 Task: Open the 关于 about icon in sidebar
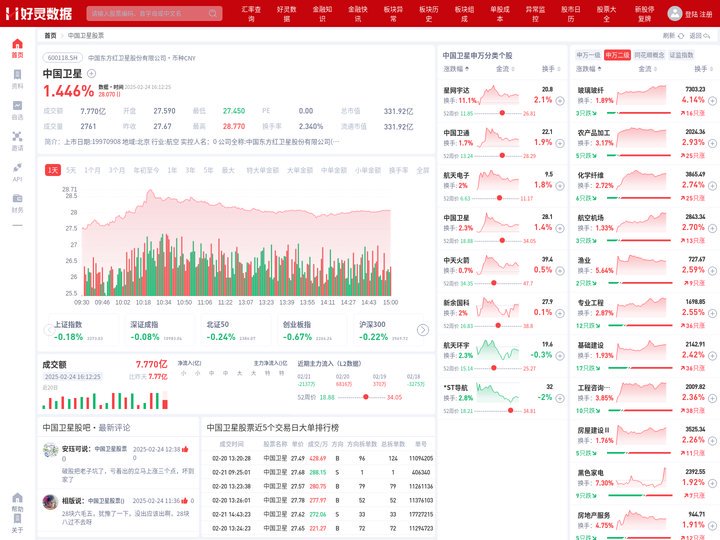tap(17, 518)
